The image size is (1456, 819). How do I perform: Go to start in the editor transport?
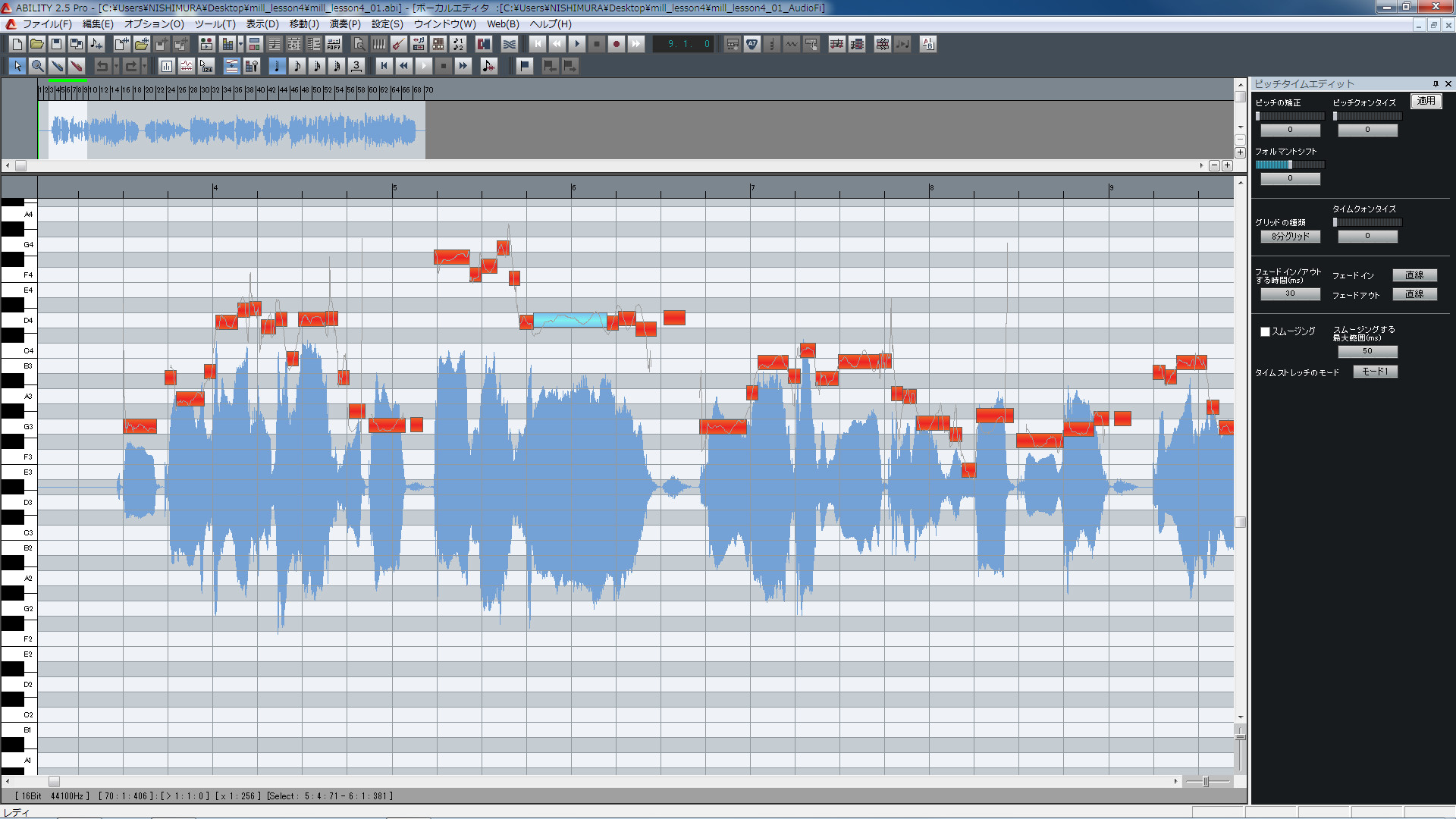[x=384, y=66]
